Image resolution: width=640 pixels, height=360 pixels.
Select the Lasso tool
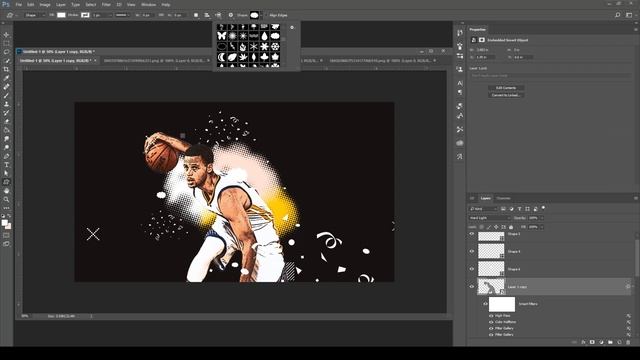[6, 52]
